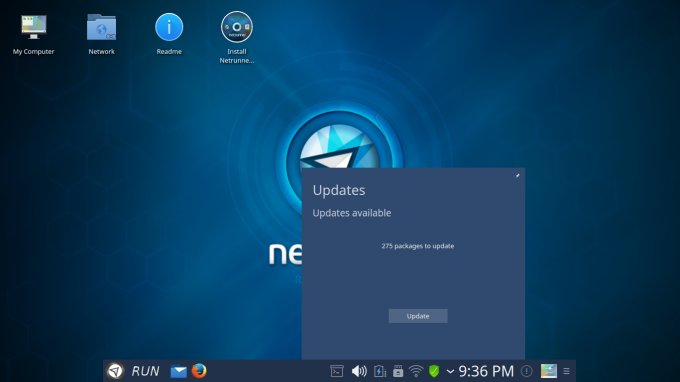Open the battery status tray icon
The image size is (680, 382).
(x=379, y=371)
